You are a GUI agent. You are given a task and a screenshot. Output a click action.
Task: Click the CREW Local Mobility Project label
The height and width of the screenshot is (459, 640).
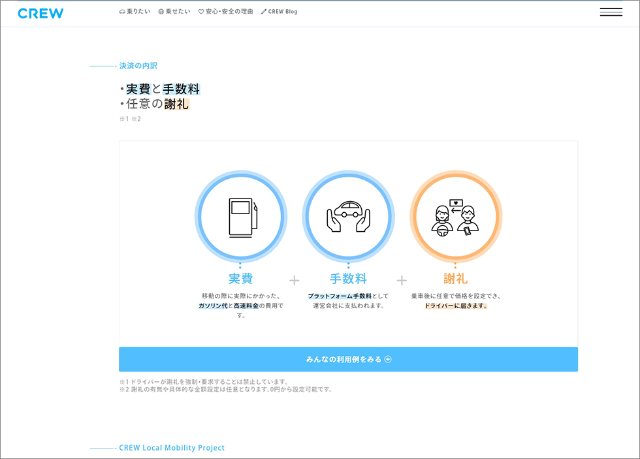pos(171,448)
